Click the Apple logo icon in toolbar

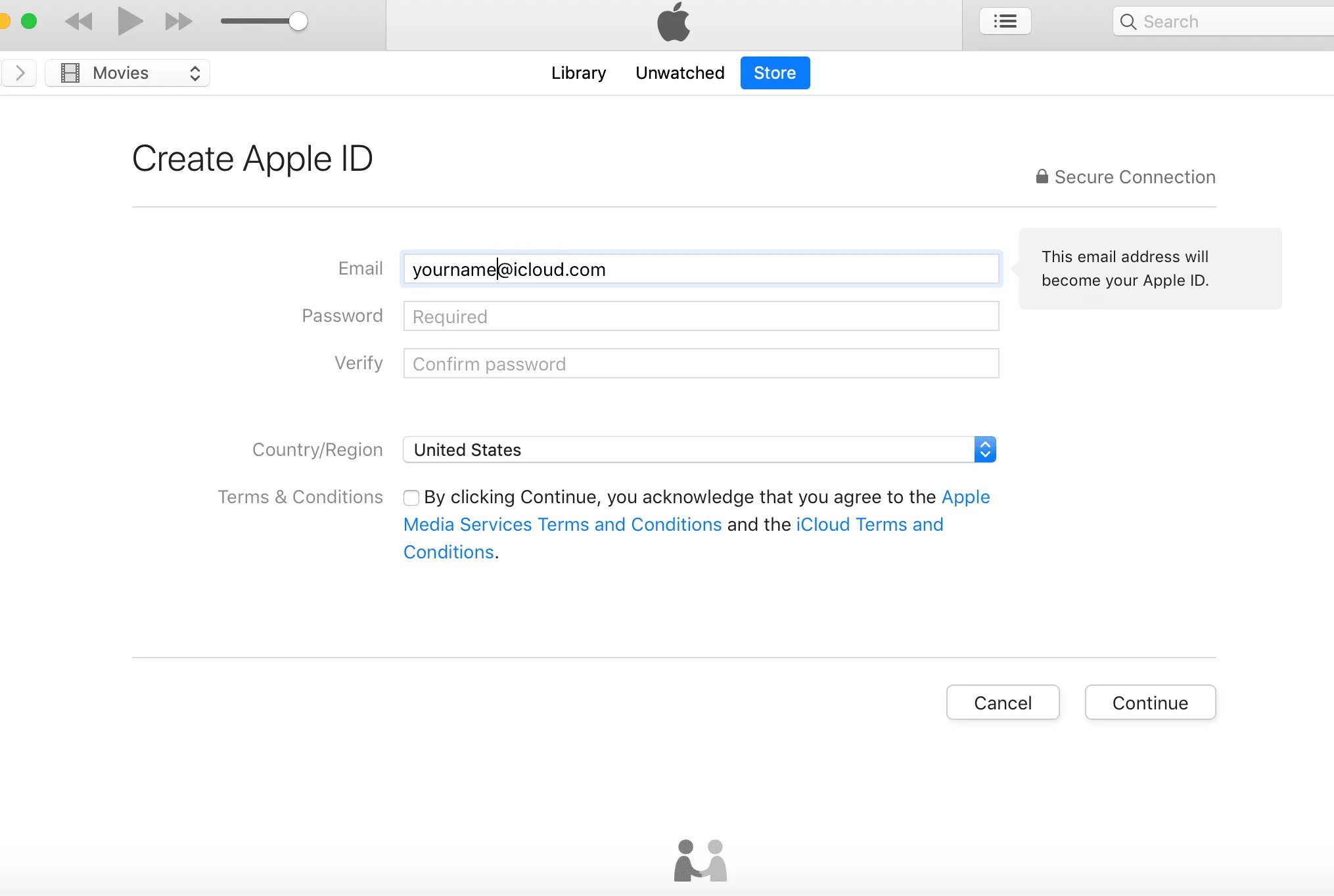[674, 23]
